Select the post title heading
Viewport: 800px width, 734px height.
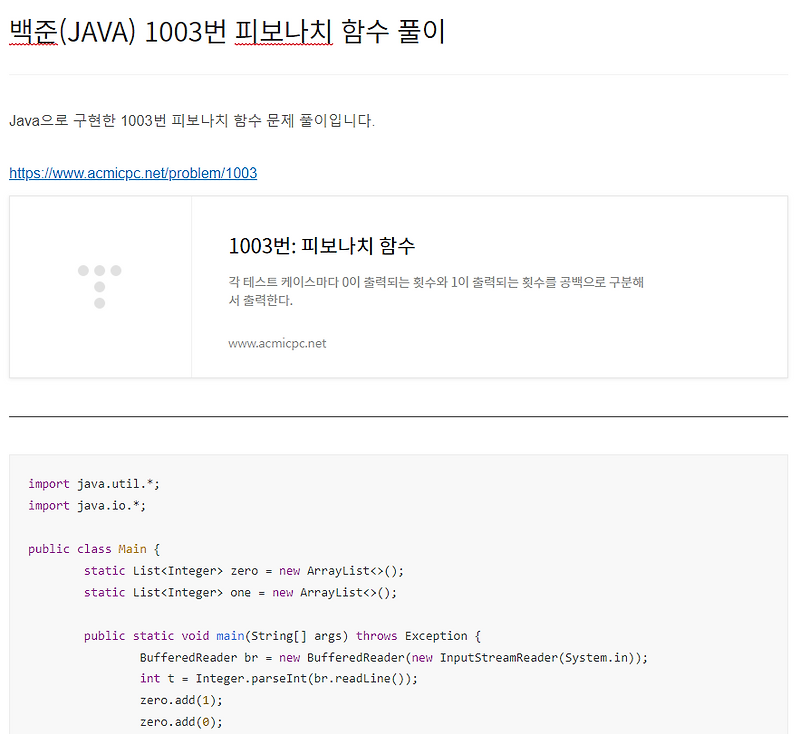coord(226,32)
